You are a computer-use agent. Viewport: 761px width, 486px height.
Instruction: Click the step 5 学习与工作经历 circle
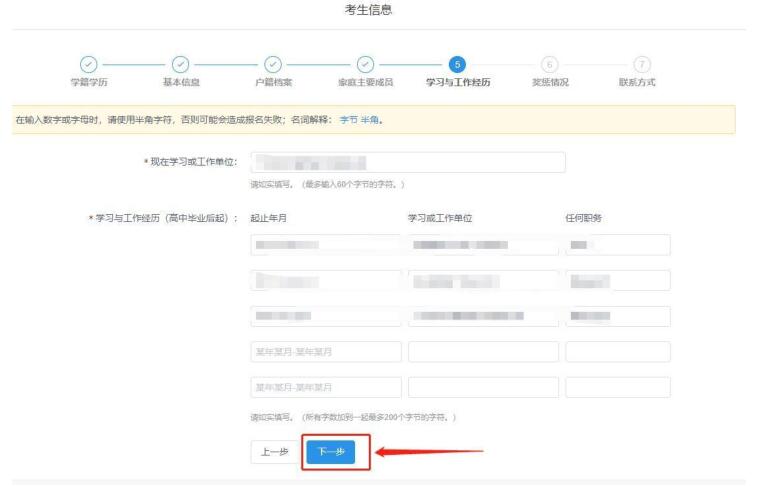[457, 65]
